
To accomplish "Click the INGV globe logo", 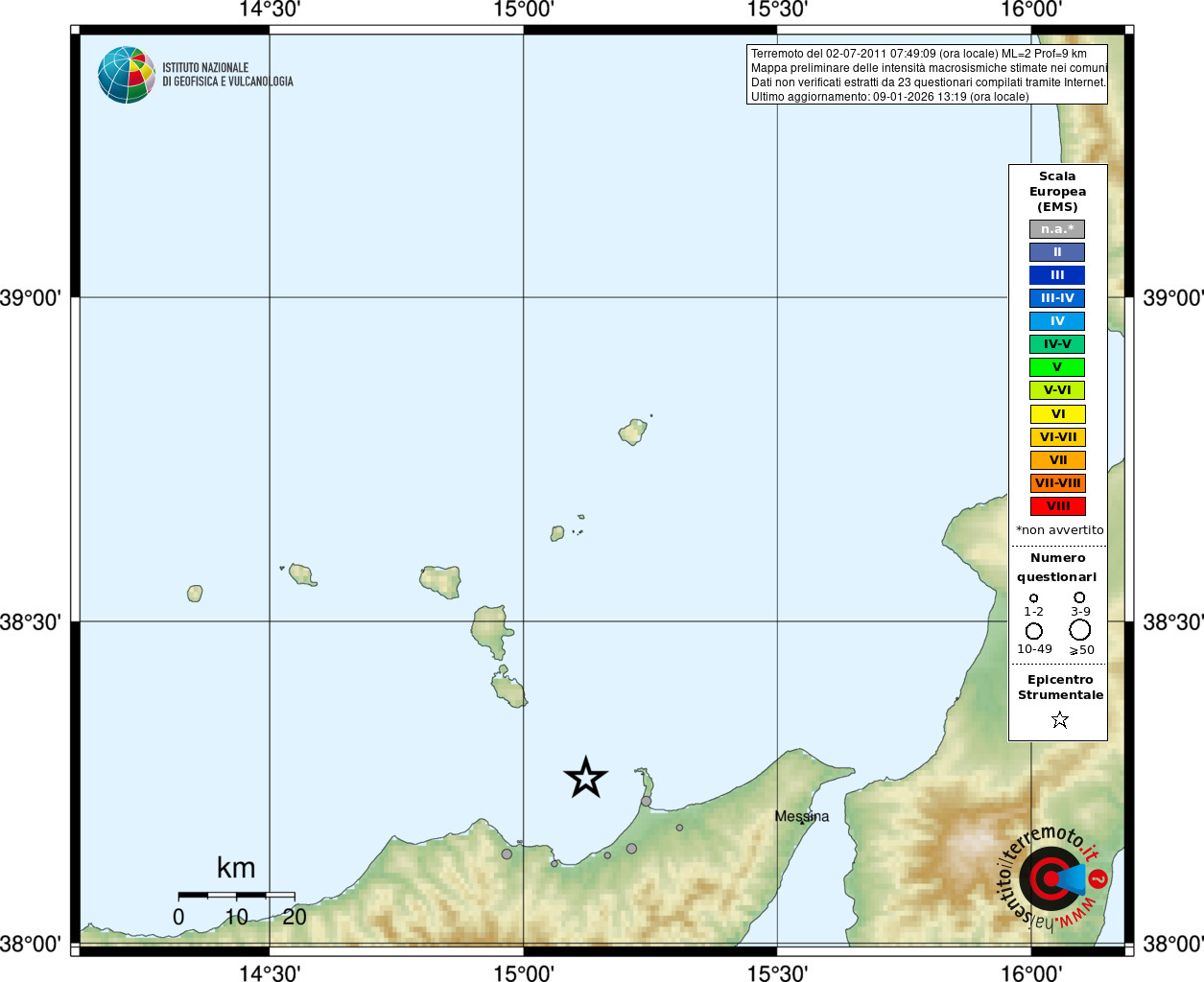I will coord(126,75).
